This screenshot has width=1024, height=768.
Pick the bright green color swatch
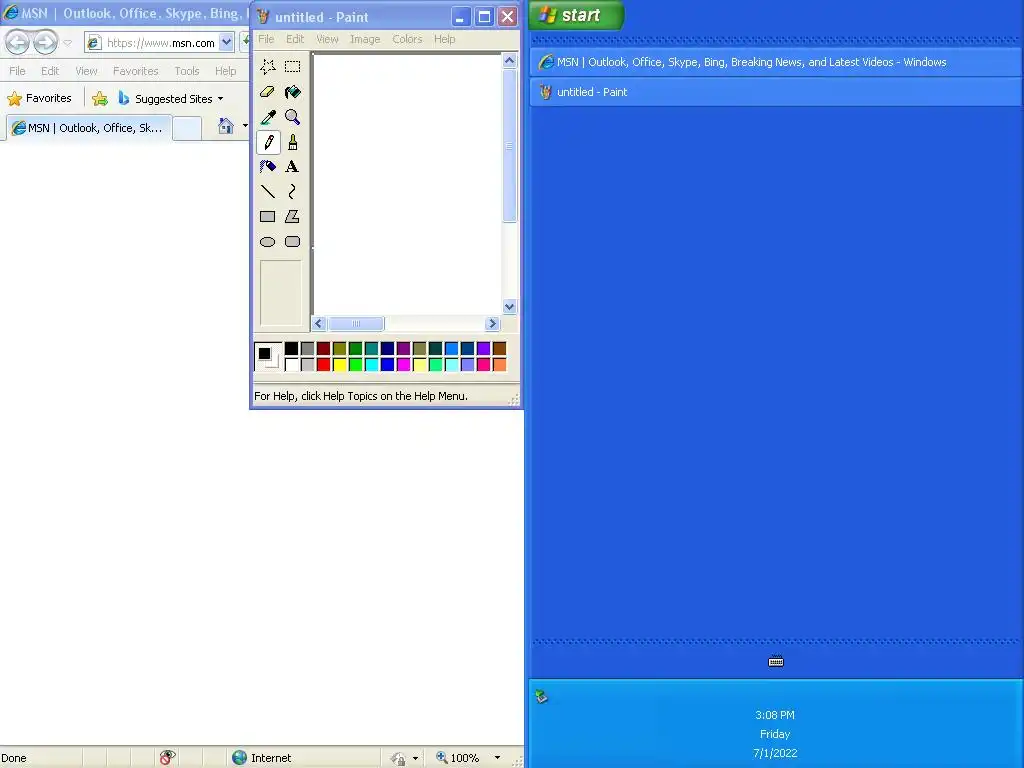pos(355,364)
